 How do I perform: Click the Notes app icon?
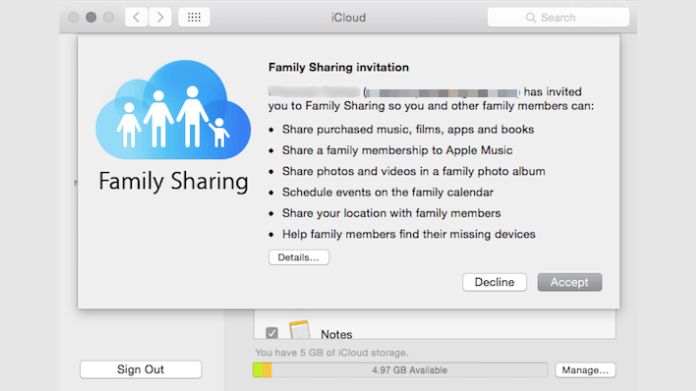(x=299, y=331)
